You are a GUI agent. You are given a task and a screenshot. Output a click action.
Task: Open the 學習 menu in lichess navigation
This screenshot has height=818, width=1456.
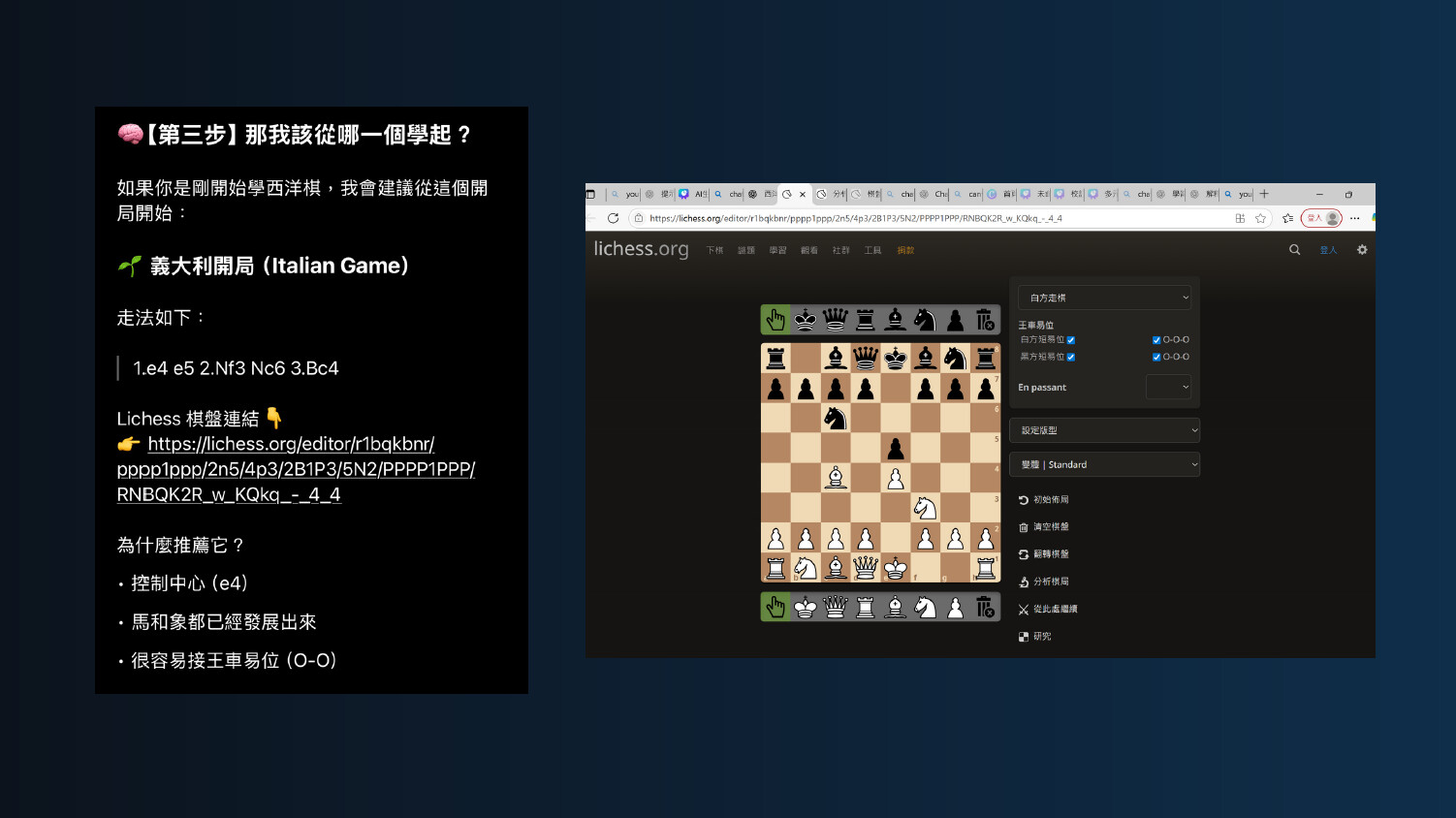click(777, 250)
